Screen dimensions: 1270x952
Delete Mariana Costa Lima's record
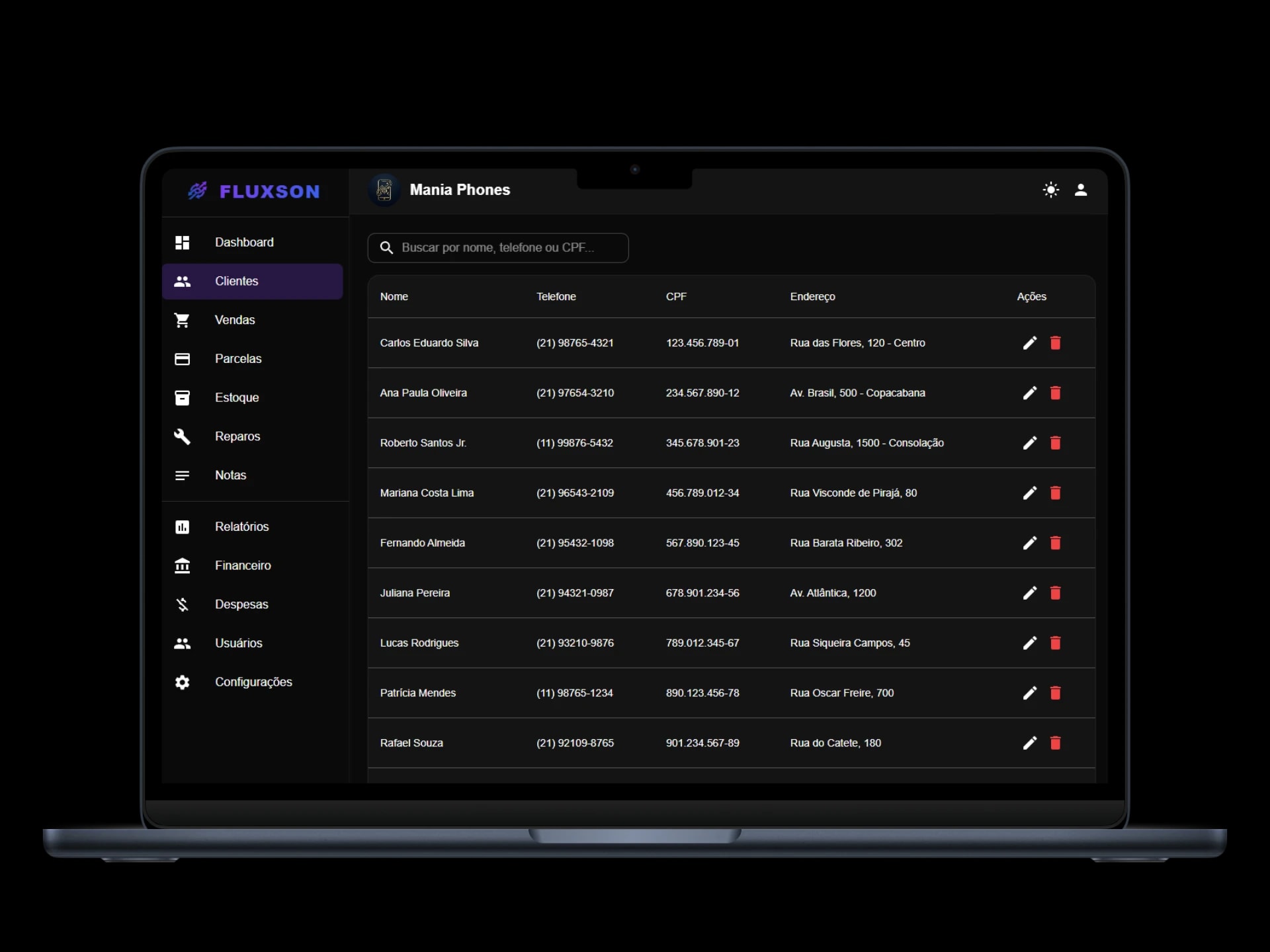click(x=1055, y=493)
